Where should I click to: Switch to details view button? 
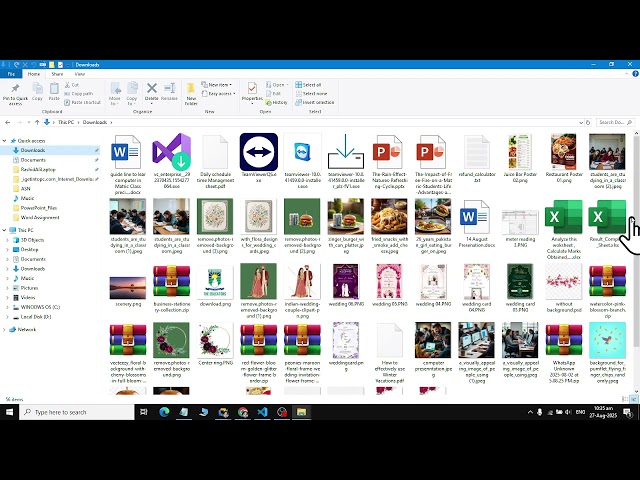pos(626,399)
